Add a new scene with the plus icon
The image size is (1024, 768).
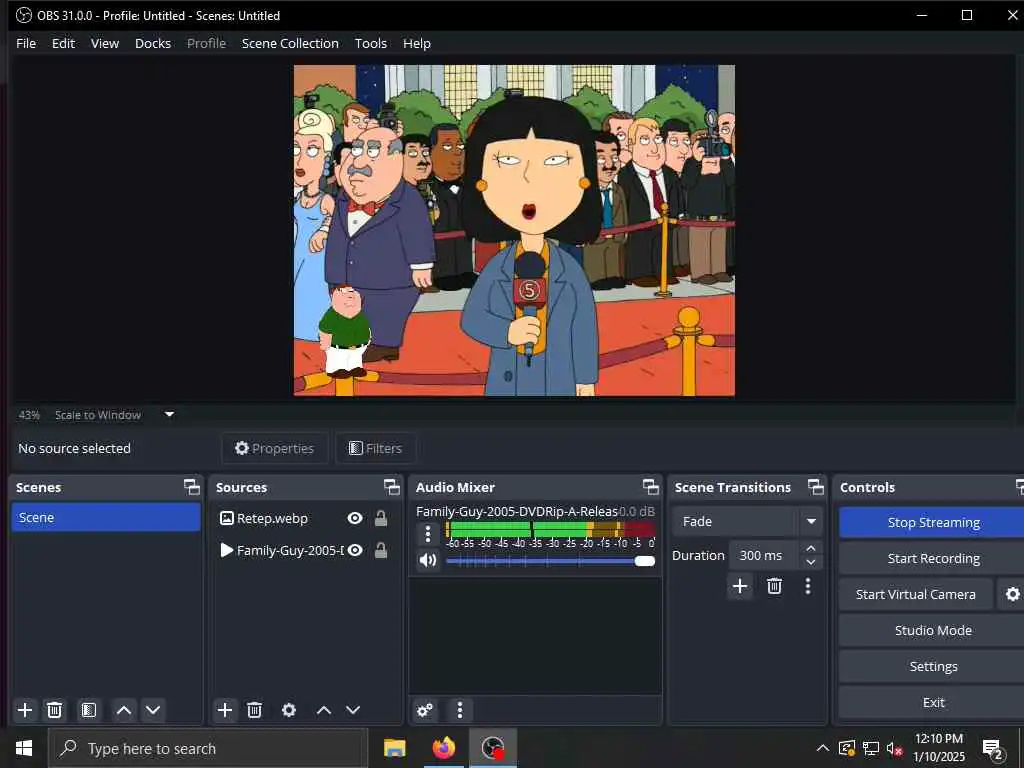click(x=25, y=710)
